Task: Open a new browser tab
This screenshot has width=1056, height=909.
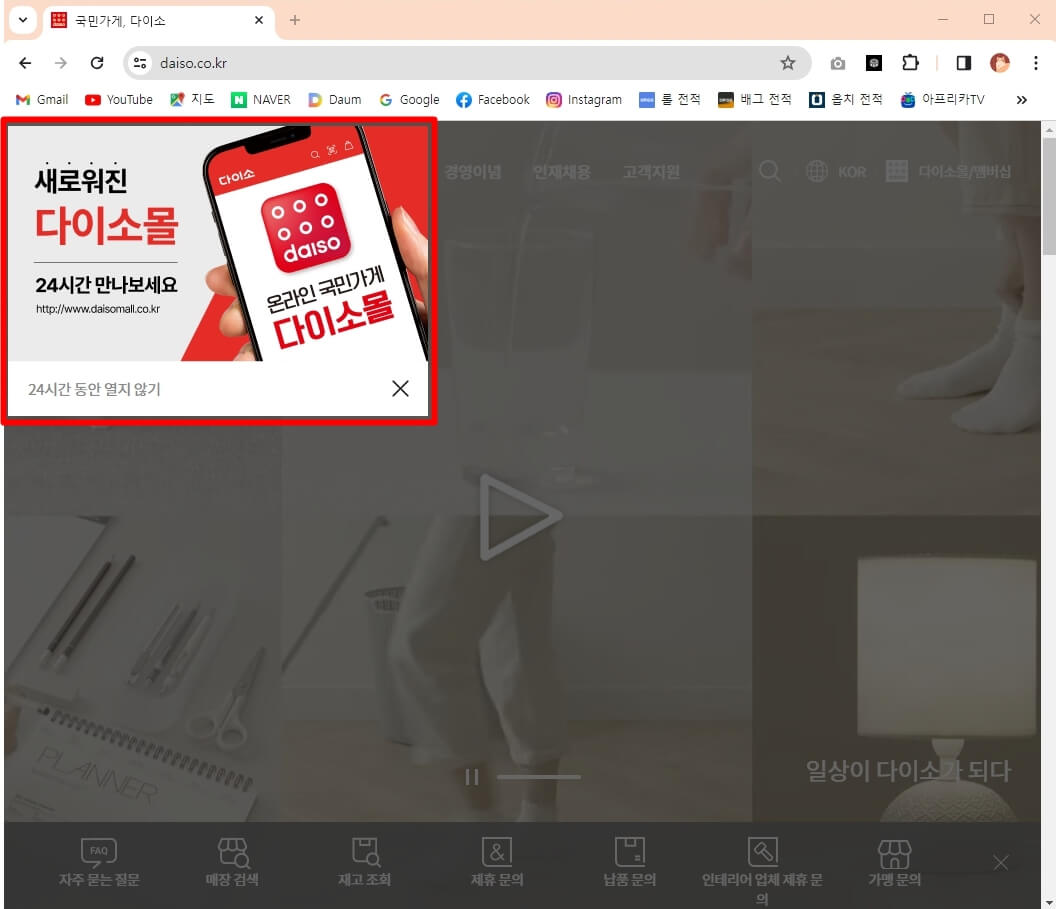Action: [294, 20]
